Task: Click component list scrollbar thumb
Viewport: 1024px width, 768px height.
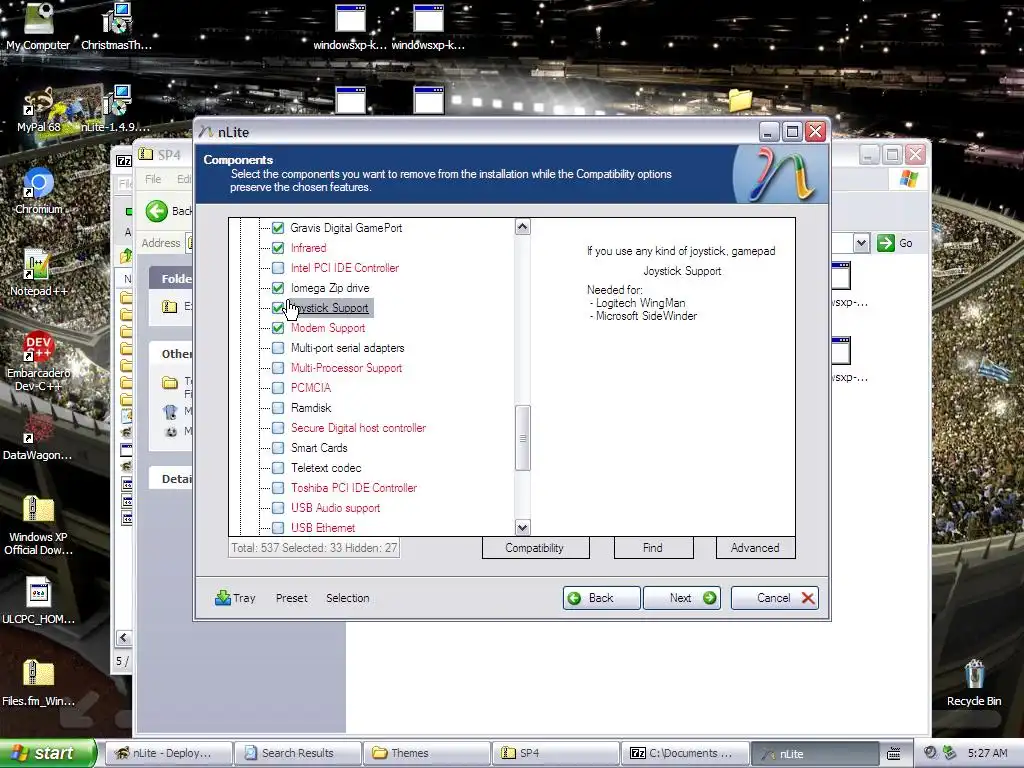Action: 522,438
